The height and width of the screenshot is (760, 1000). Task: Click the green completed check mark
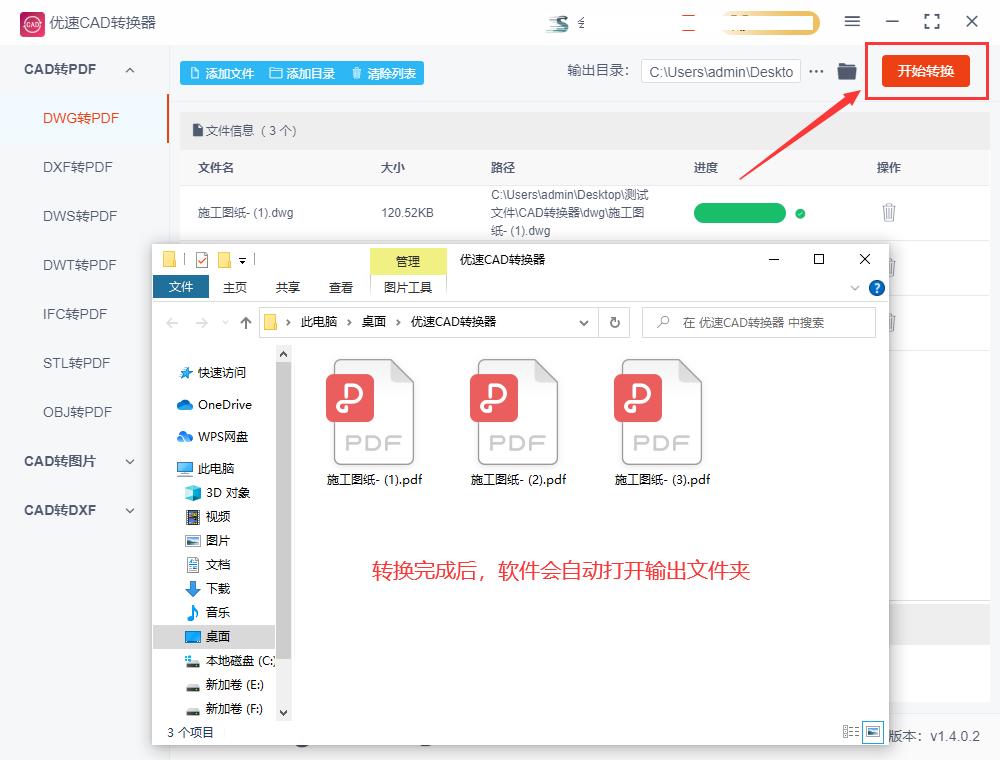pos(800,214)
